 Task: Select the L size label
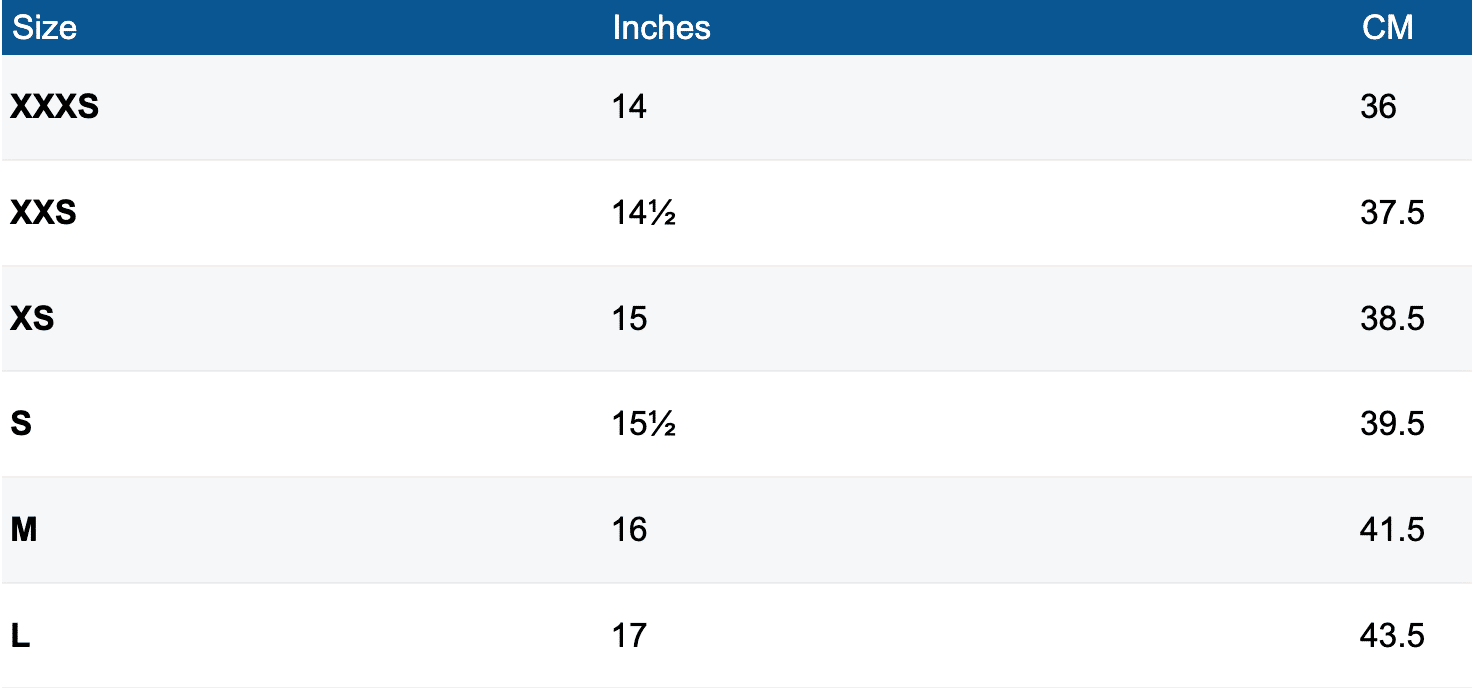(20, 636)
